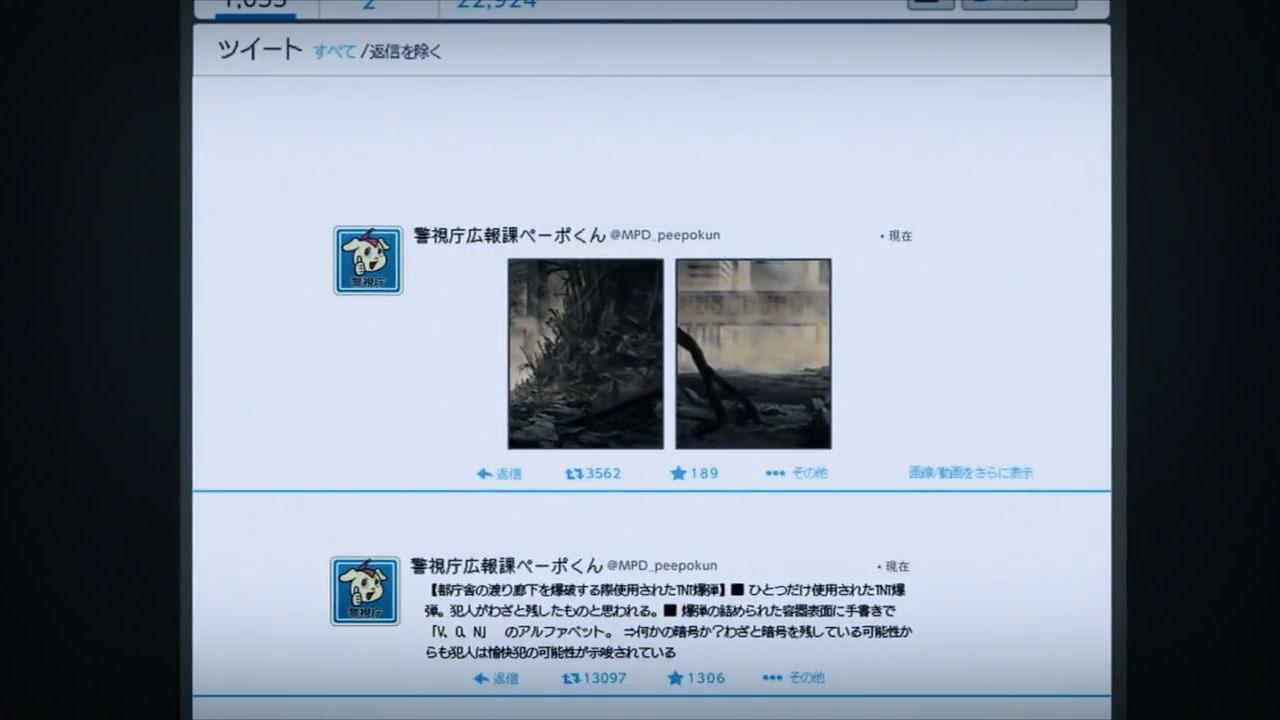Open left photo of rubble and debris

[x=585, y=353]
